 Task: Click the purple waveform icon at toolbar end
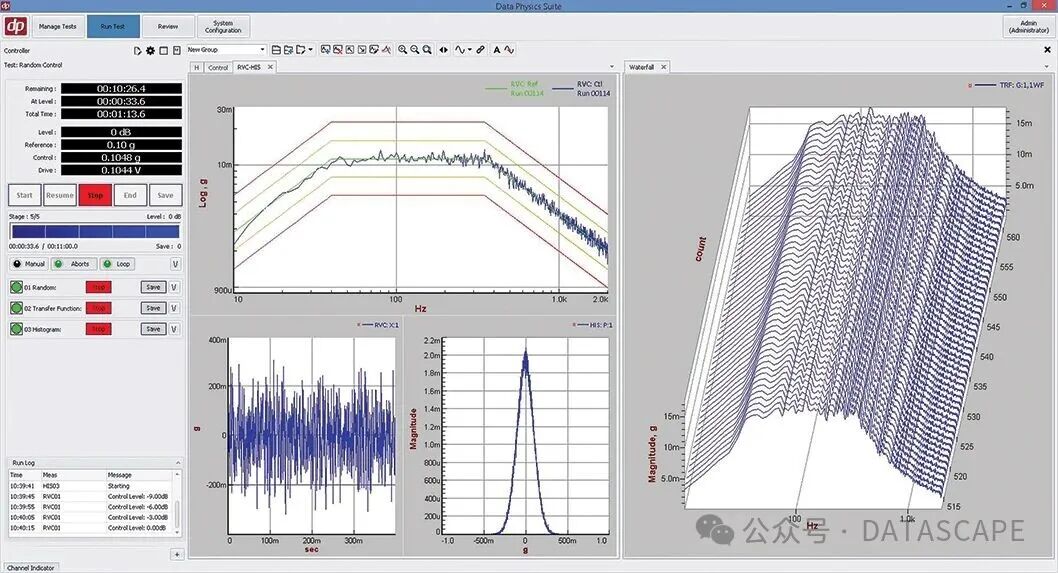pos(509,50)
